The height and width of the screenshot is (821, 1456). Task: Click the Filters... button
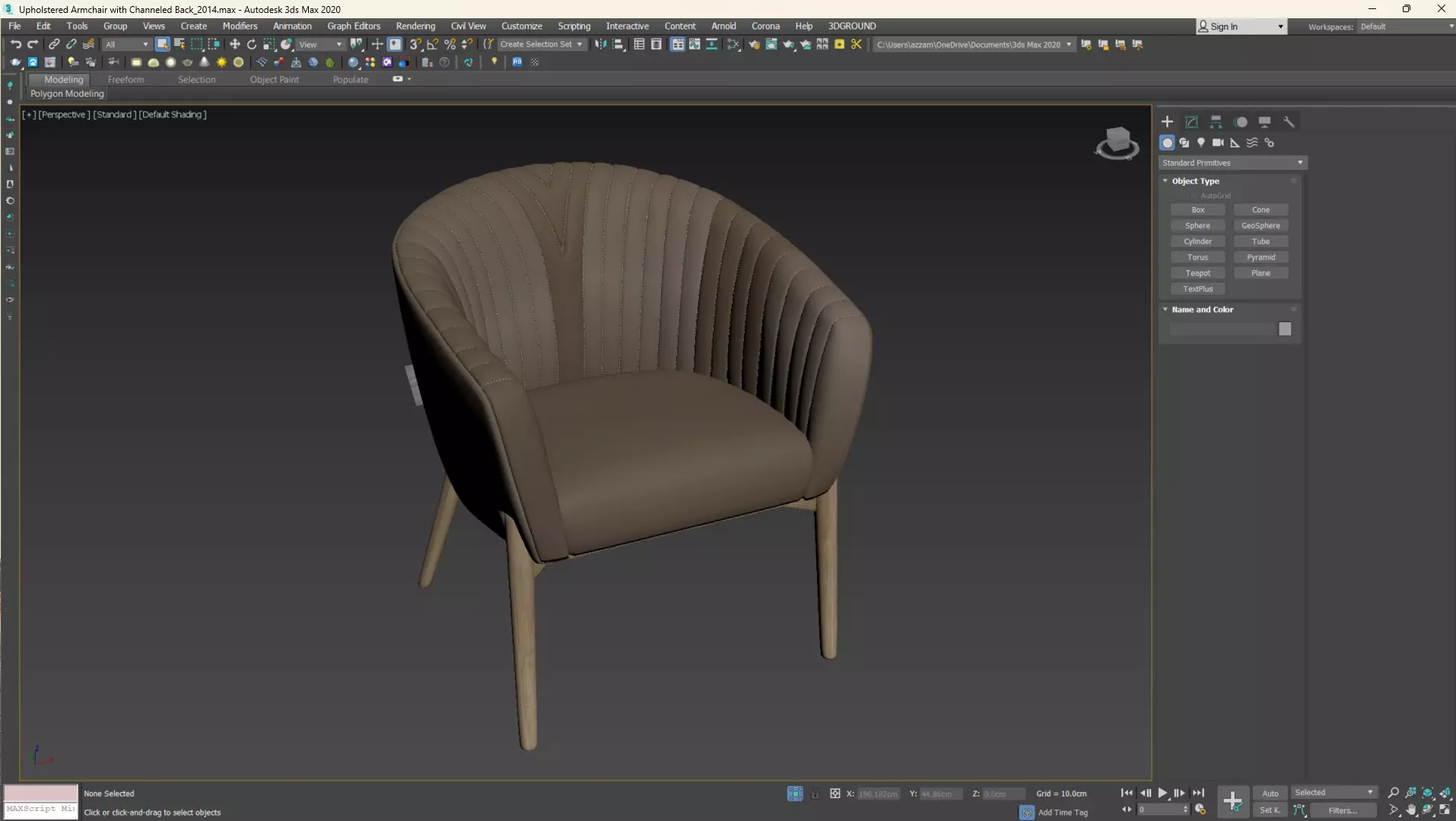1343,810
